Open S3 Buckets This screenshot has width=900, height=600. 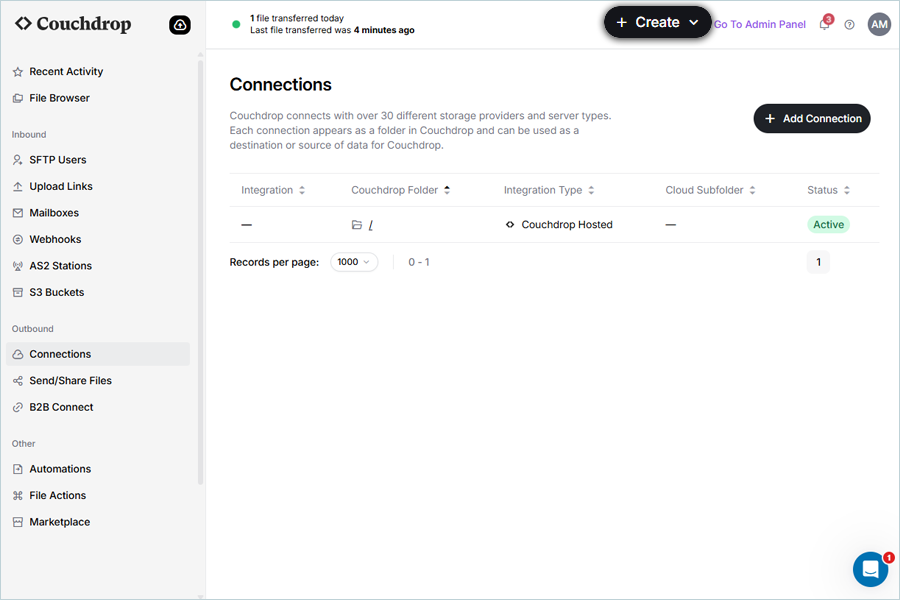(x=98, y=292)
